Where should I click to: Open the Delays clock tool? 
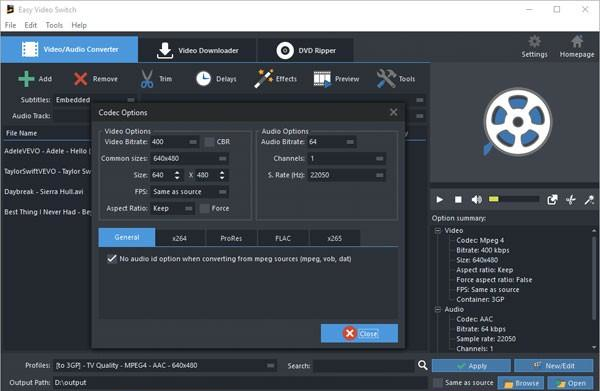[216, 79]
